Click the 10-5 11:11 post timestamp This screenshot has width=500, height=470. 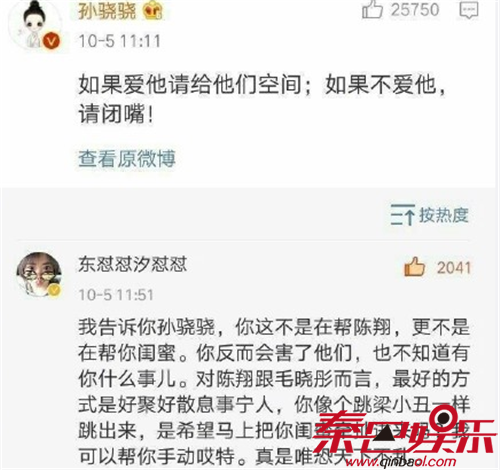pyautogui.click(x=119, y=41)
